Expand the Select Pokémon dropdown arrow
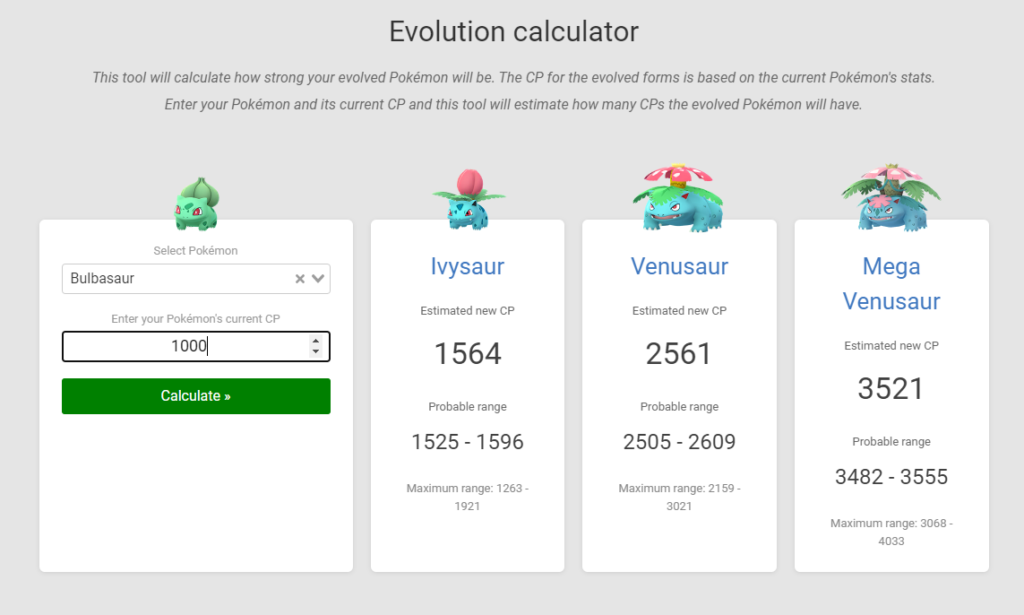The image size is (1024, 615). click(318, 279)
